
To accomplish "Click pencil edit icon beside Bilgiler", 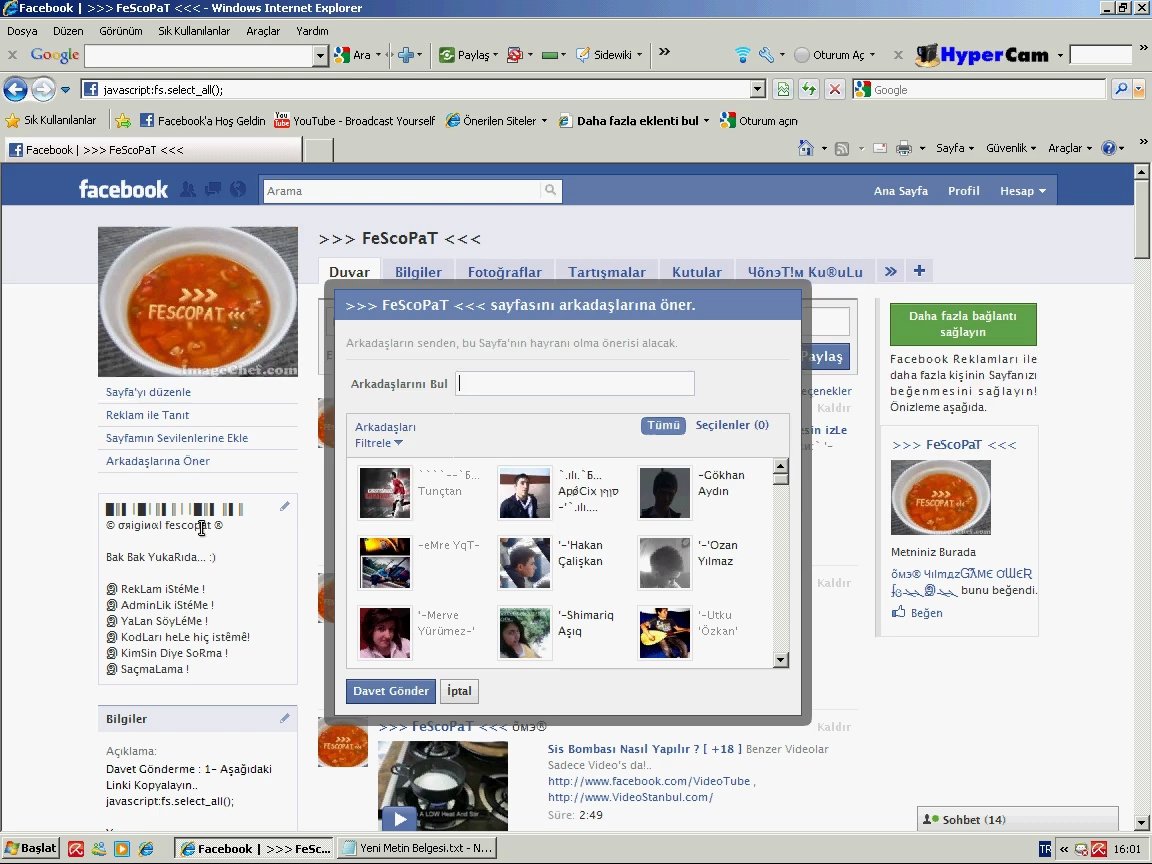I will 284,719.
